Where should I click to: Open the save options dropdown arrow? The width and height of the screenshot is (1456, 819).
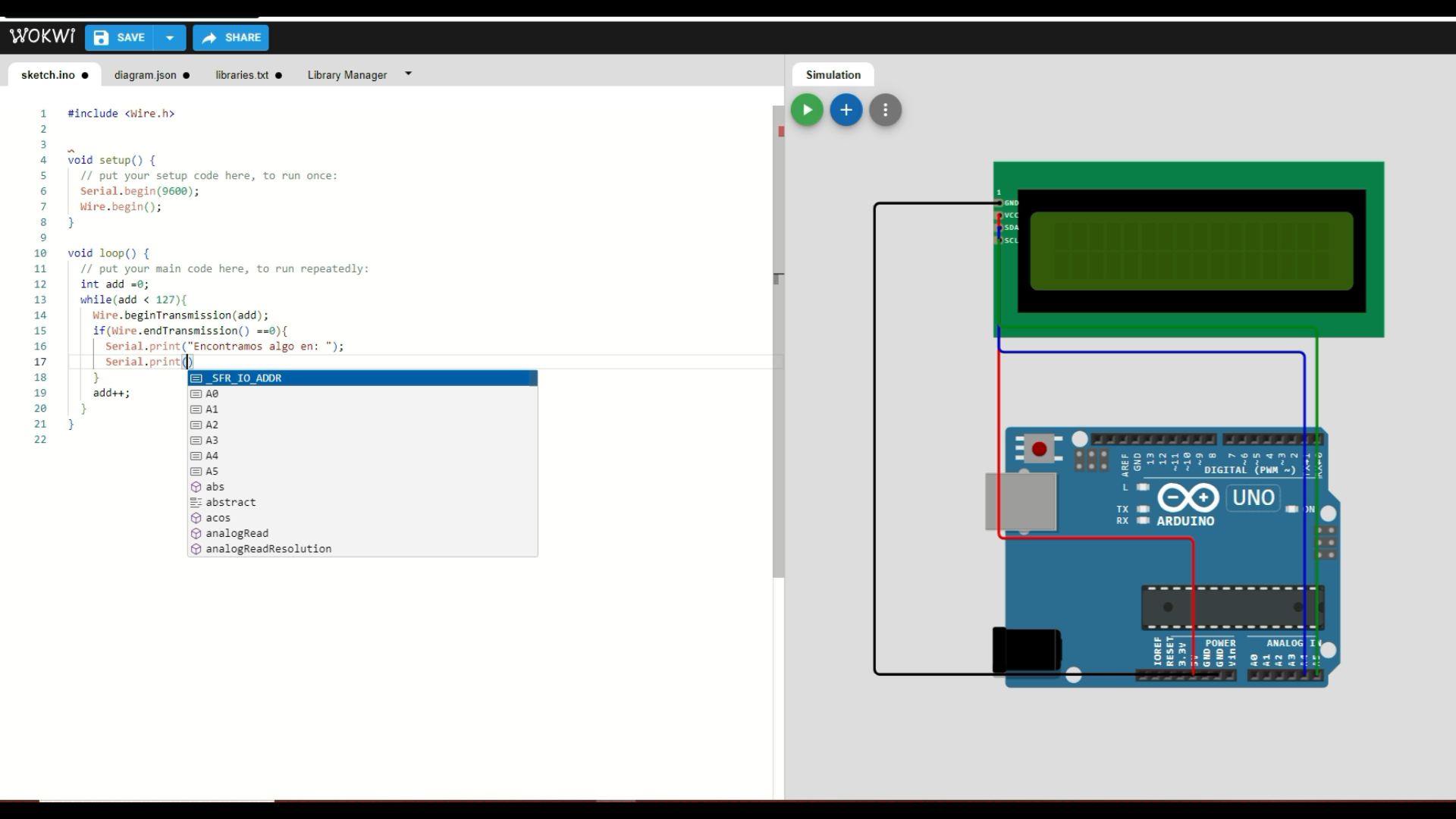(170, 37)
